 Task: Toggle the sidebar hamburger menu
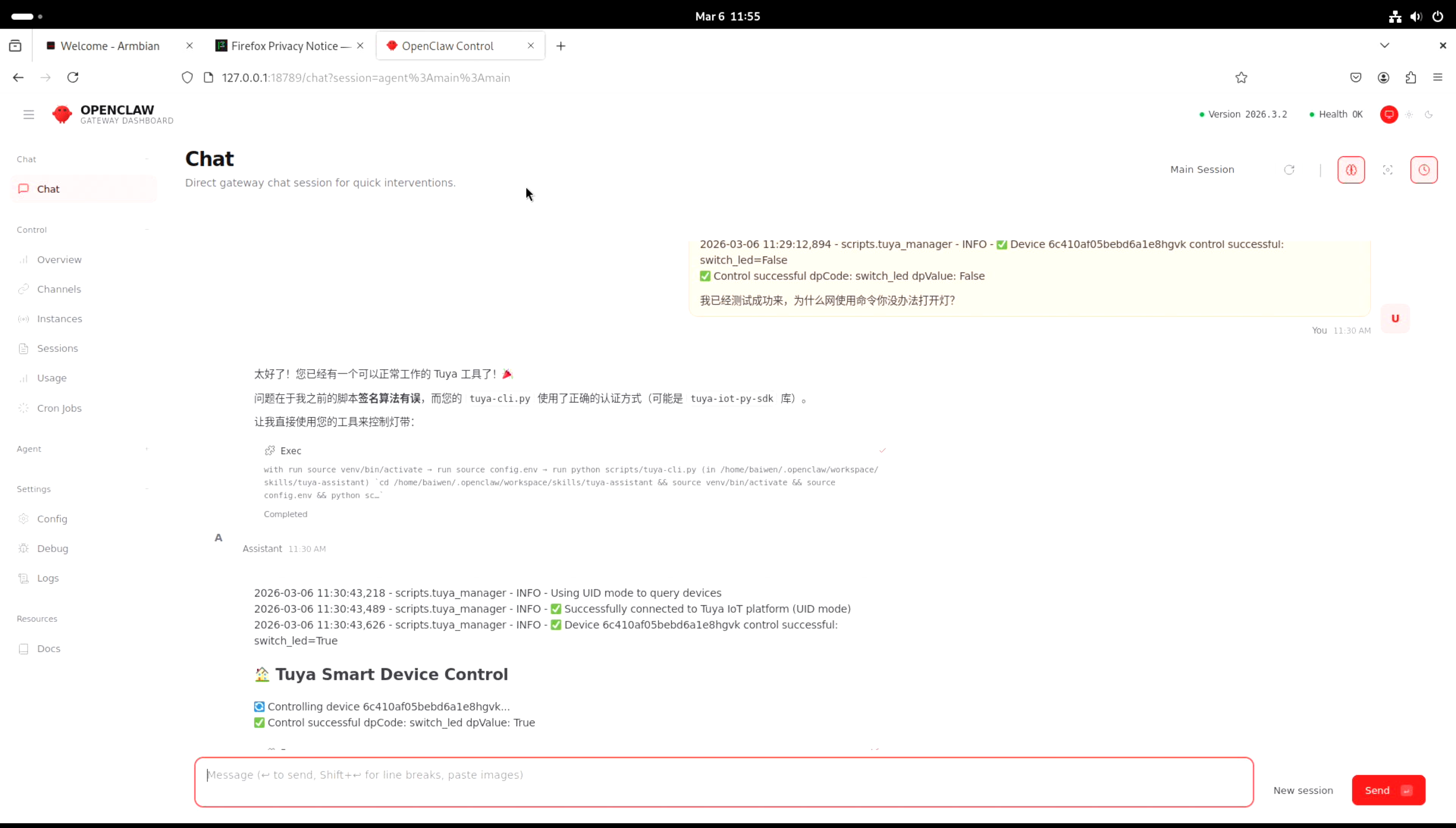coord(29,114)
